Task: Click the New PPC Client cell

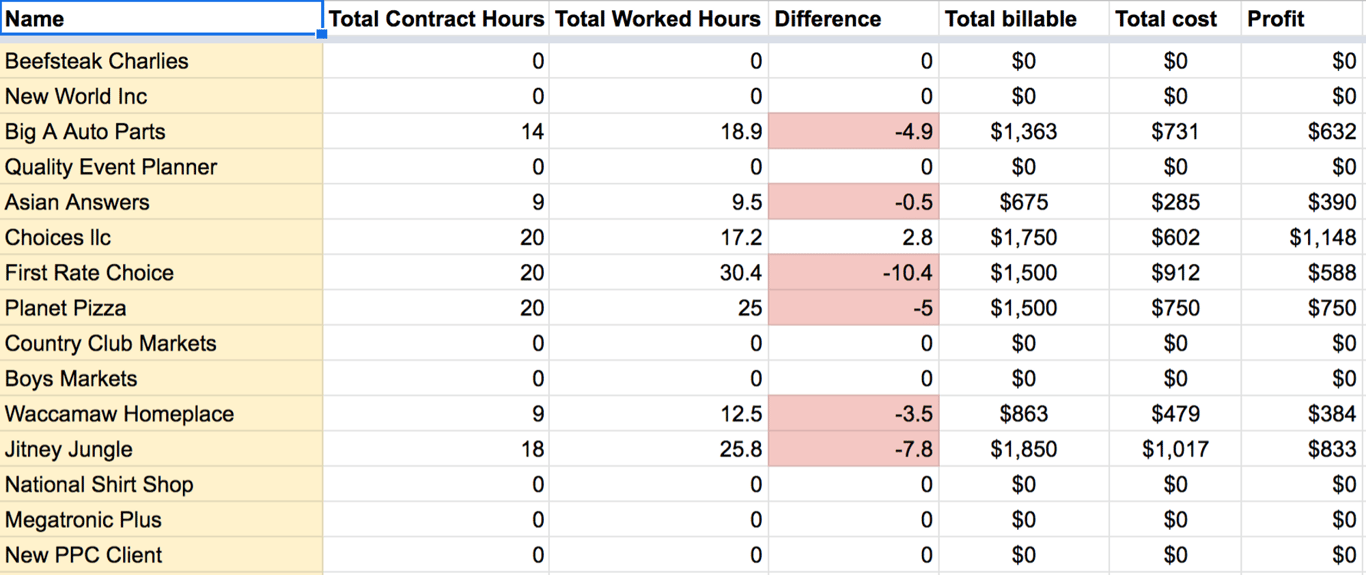Action: tap(161, 555)
